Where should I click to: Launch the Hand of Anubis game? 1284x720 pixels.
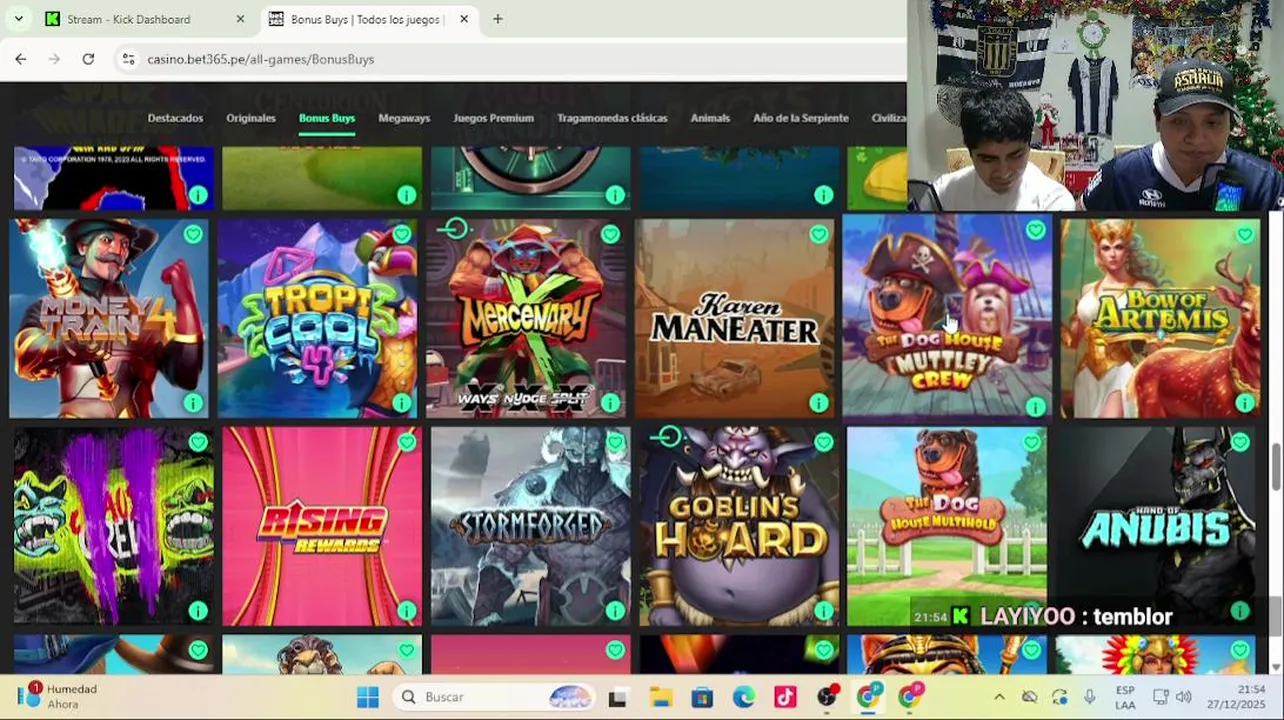point(1156,526)
